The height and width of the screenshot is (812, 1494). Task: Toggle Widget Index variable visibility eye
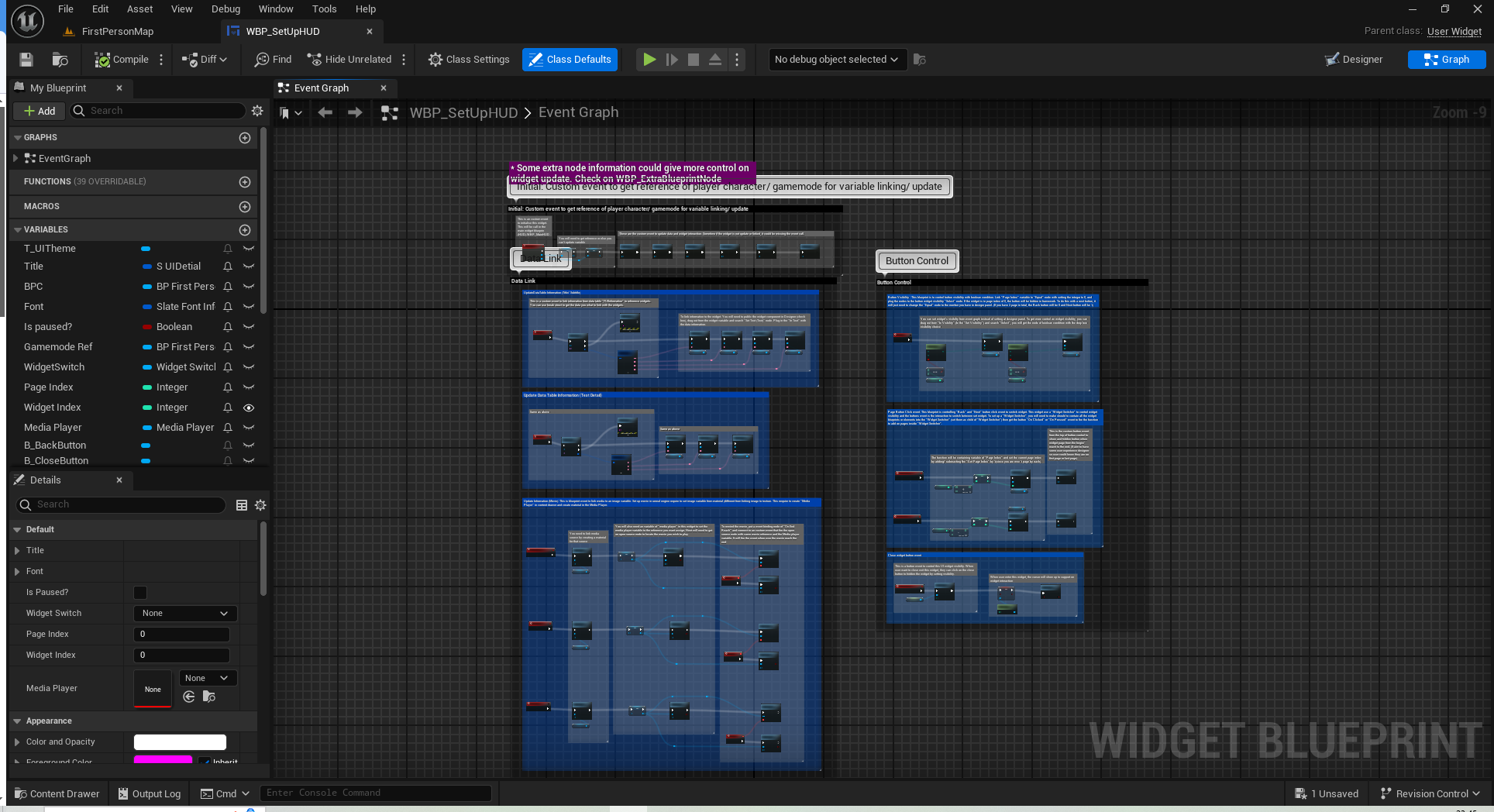pos(249,408)
